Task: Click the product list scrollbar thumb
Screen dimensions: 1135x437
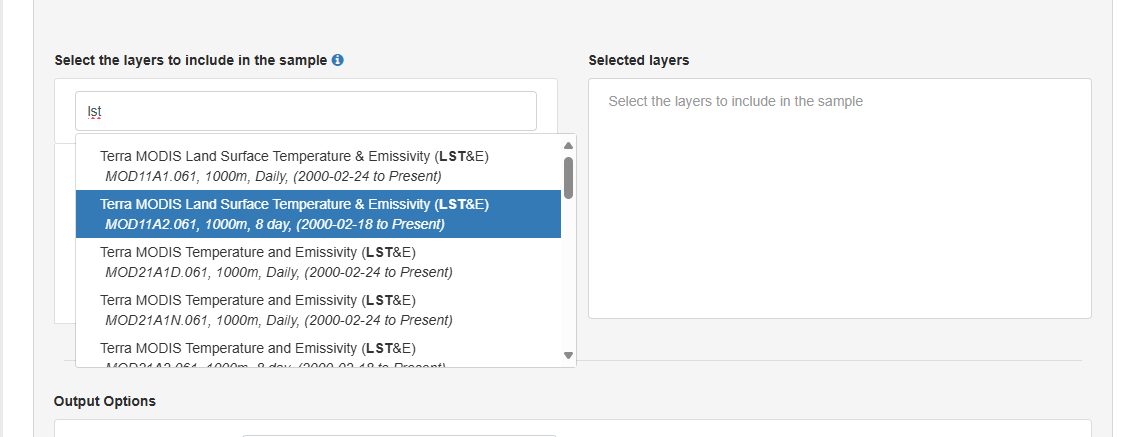Action: pos(568,178)
